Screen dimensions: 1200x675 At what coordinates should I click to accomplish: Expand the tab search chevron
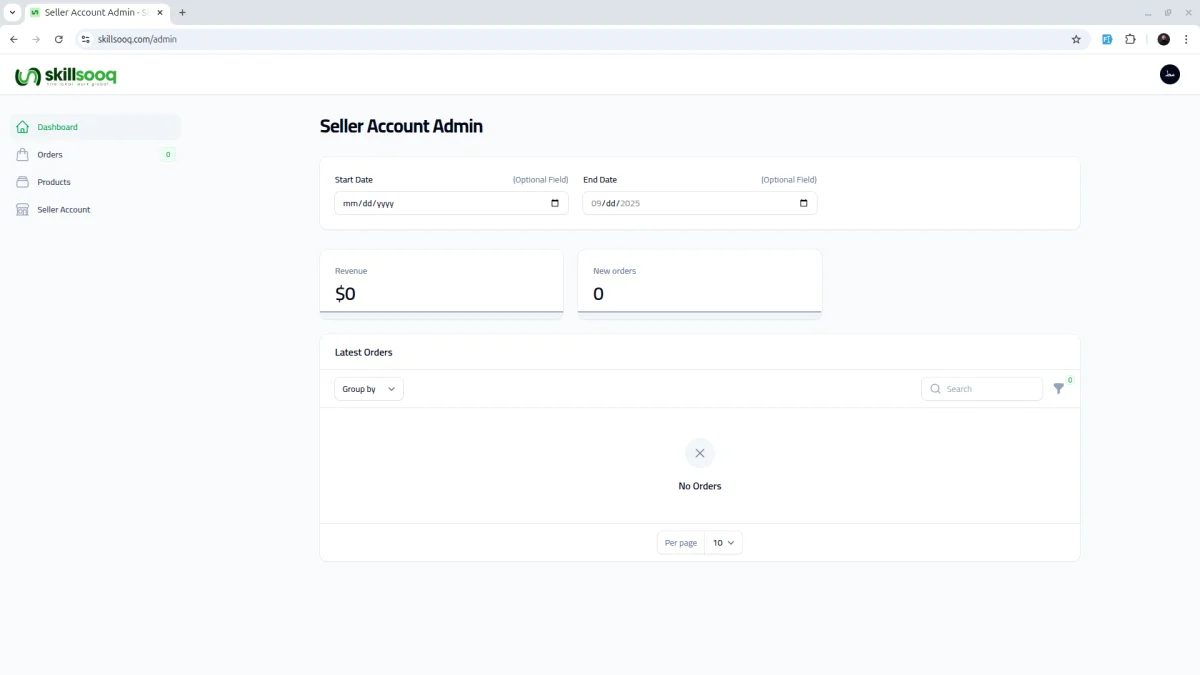[12, 12]
